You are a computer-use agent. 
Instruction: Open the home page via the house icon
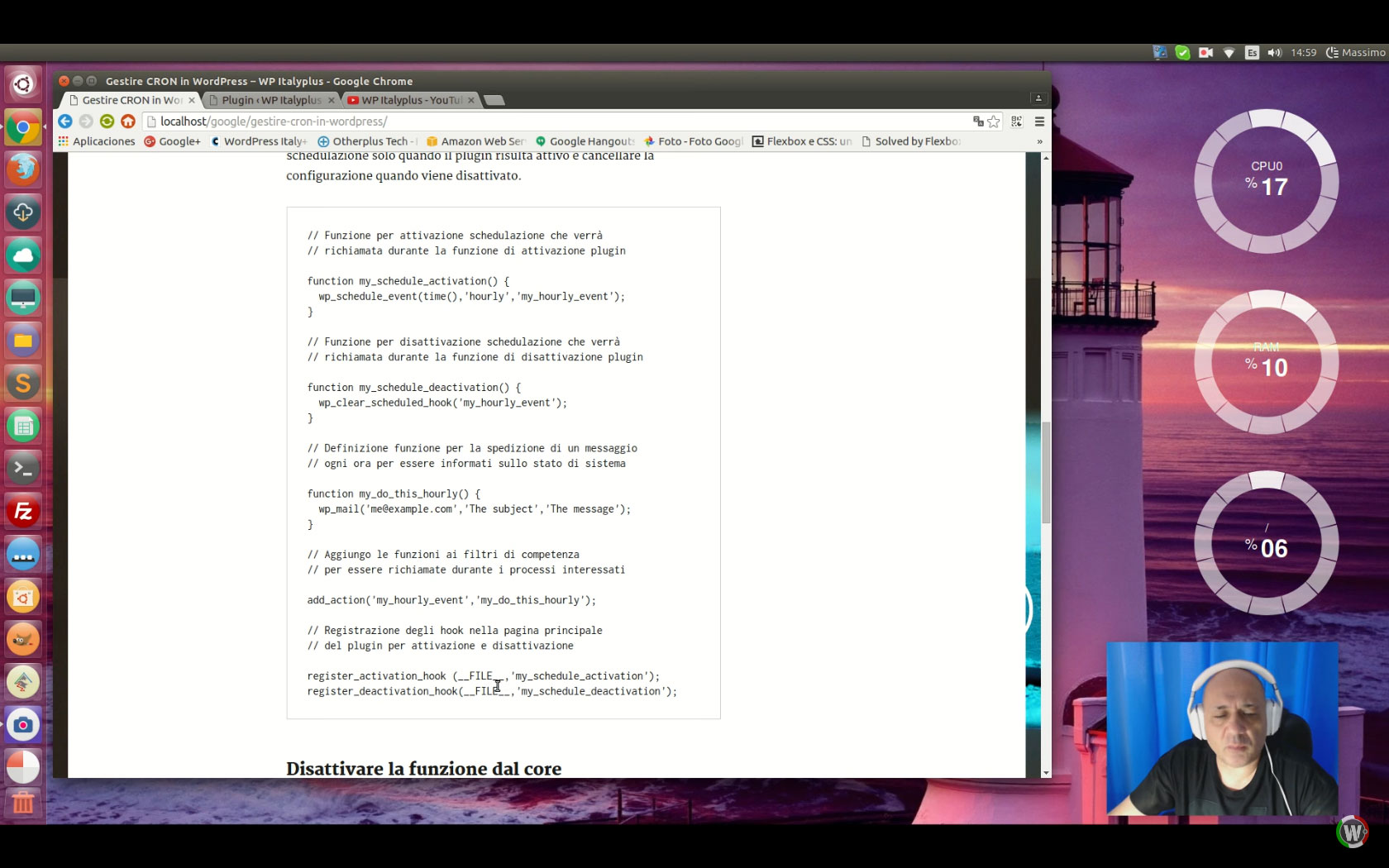(128, 121)
